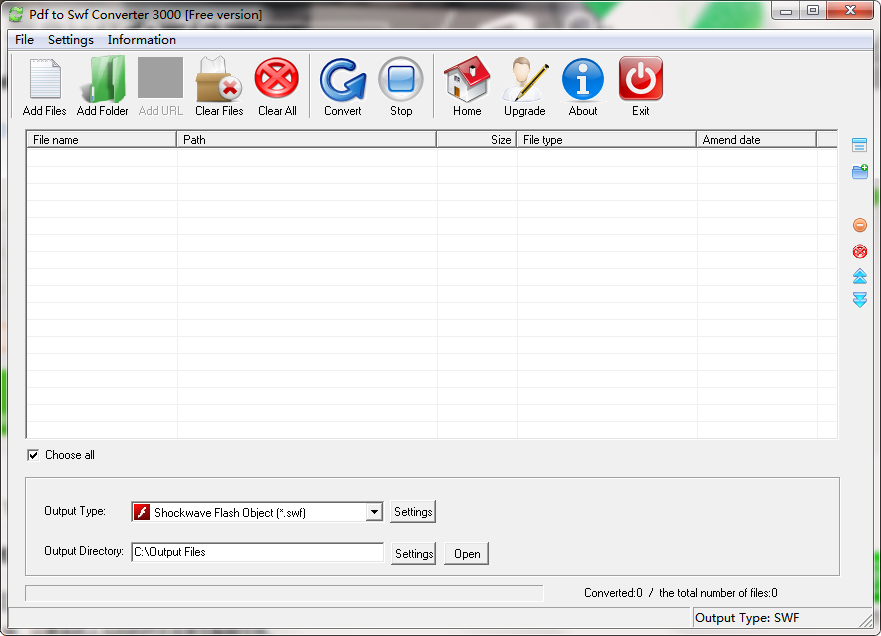Image resolution: width=881 pixels, height=636 pixels.
Task: Click the Add Files toolbar icon
Action: tap(45, 79)
